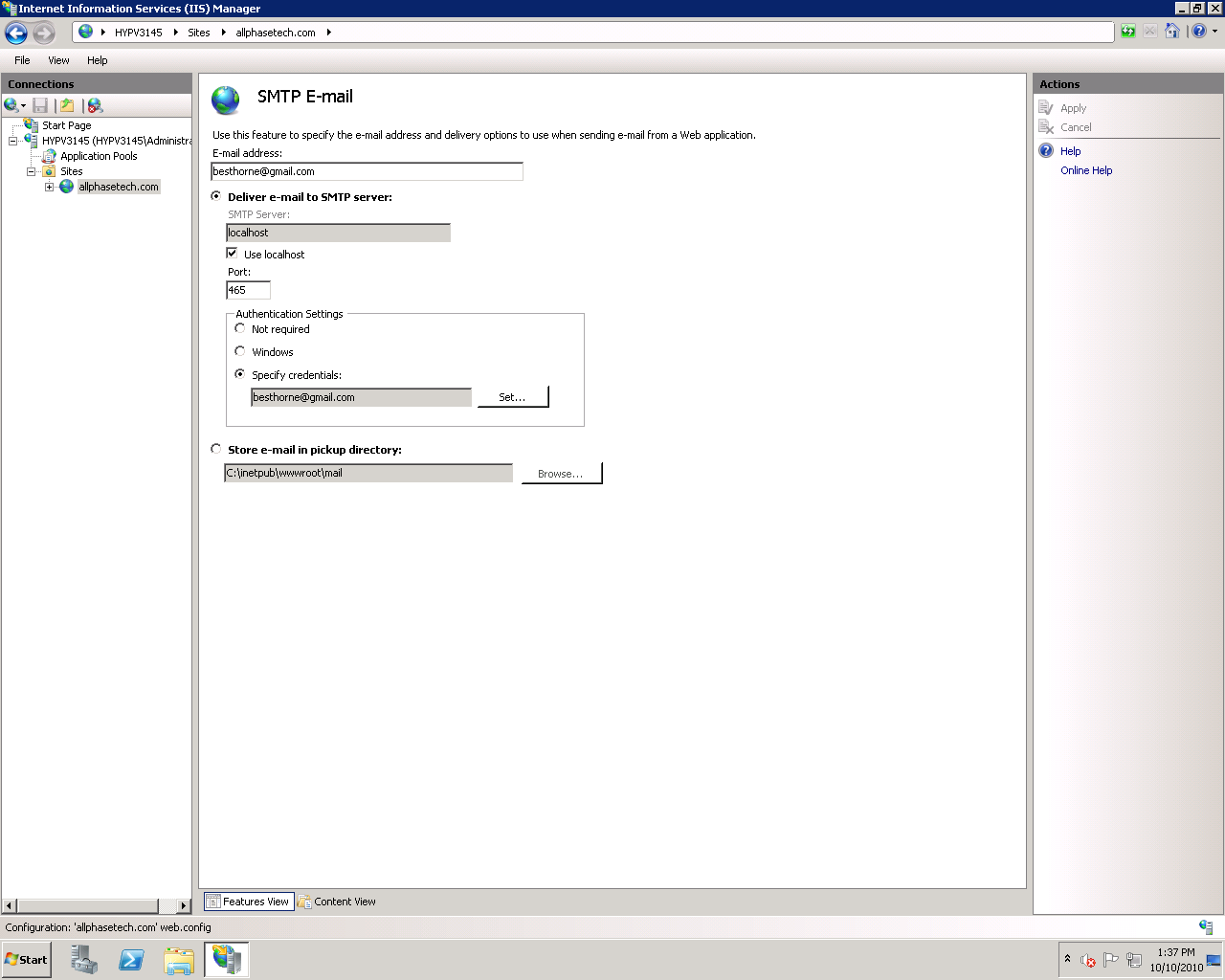Click HYPV3145 in the address breadcrumb
This screenshot has height=980, width=1225.
pyautogui.click(x=139, y=33)
